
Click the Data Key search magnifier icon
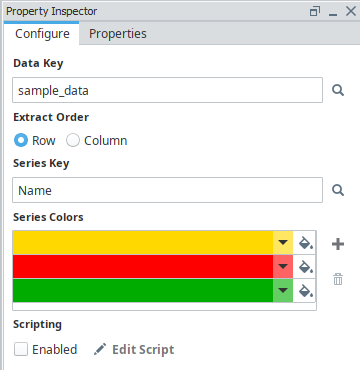click(x=338, y=90)
